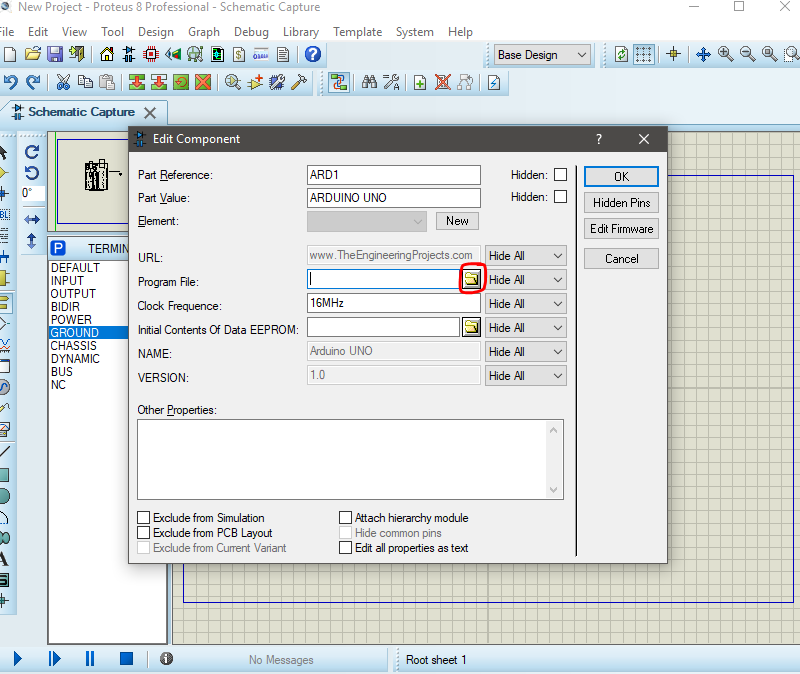The image size is (800, 674).
Task: Select the Schematic Capture tab
Action: (82, 112)
